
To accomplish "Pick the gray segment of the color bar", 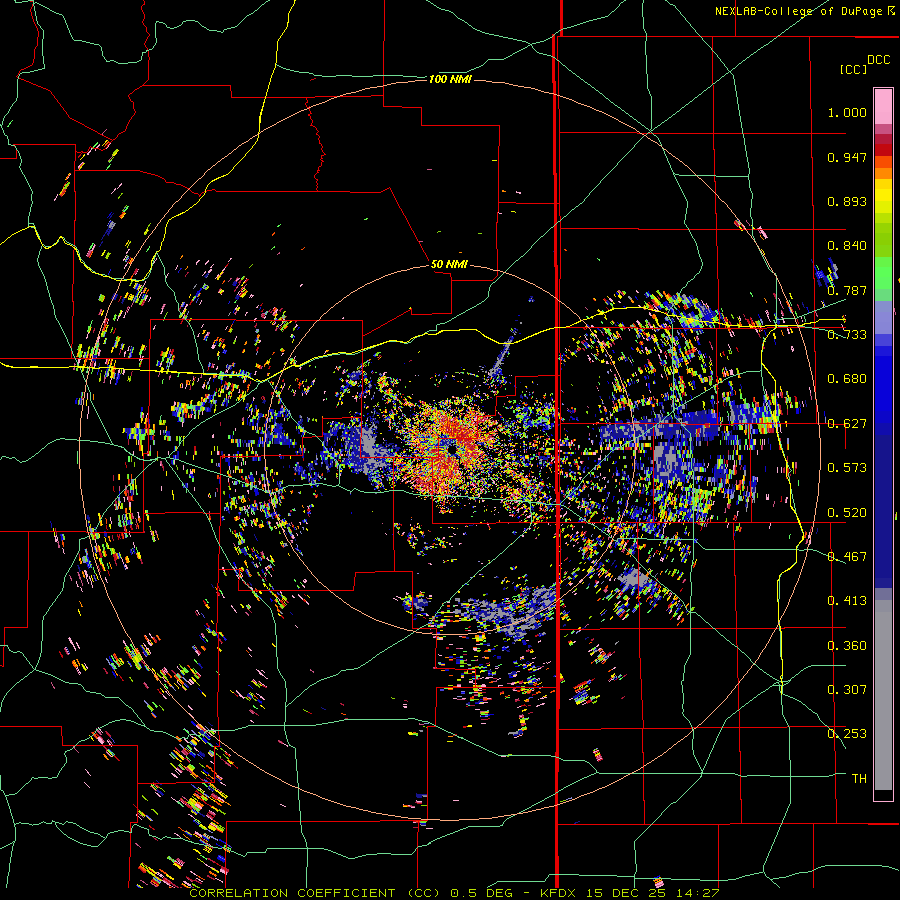I will (x=883, y=695).
